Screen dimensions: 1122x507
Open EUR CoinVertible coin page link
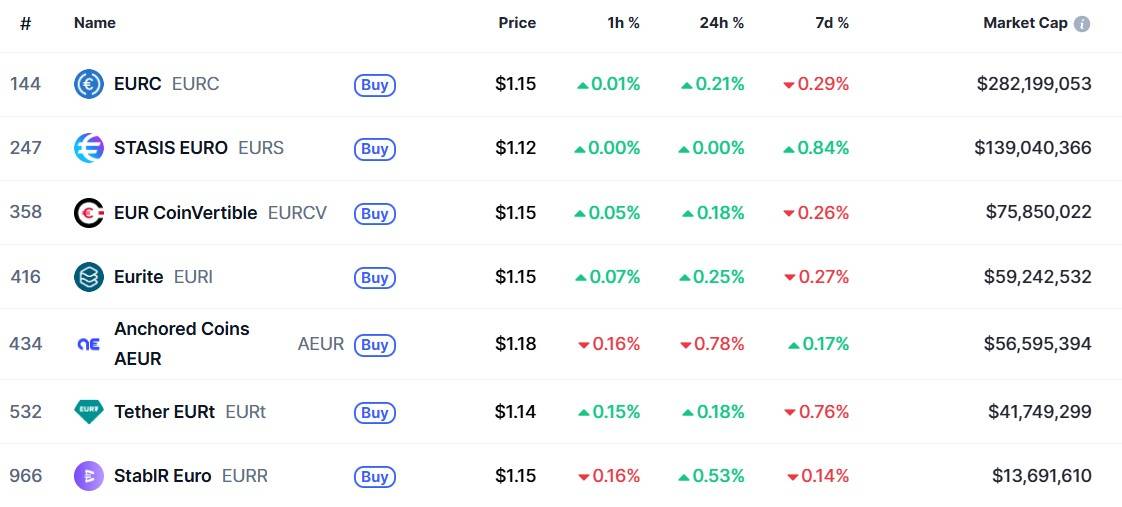185,213
